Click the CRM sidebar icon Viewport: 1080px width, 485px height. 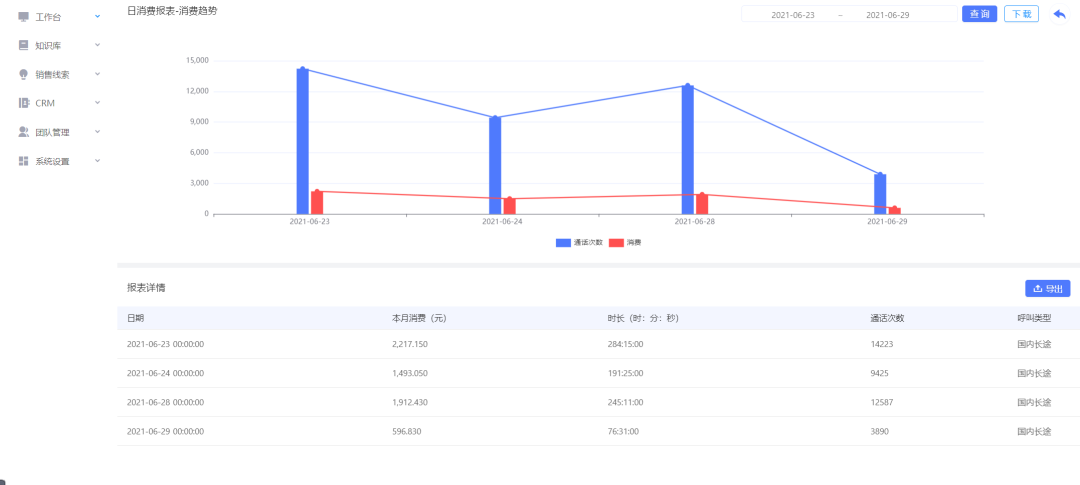pos(23,103)
